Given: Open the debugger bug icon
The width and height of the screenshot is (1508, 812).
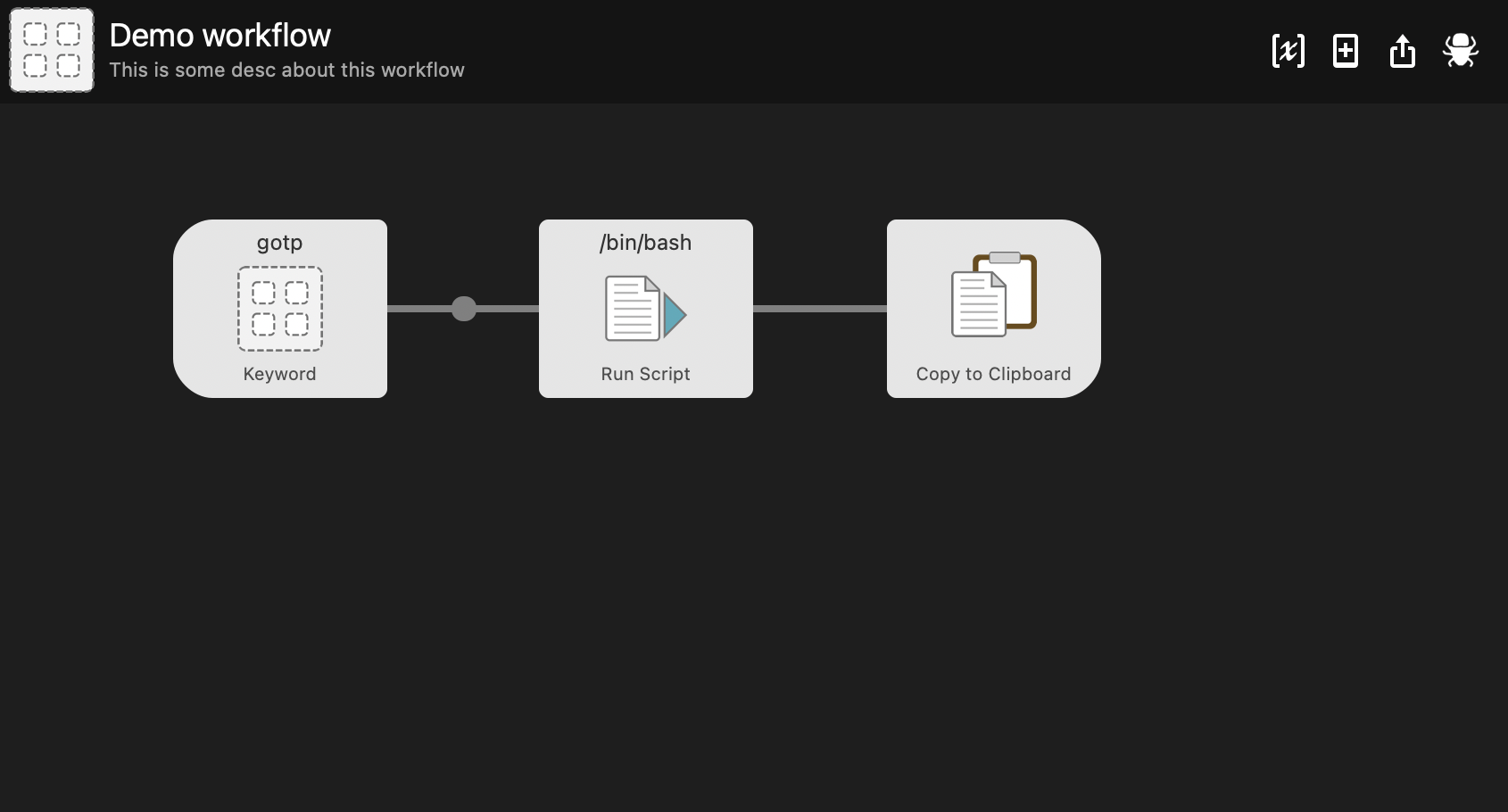Looking at the screenshot, I should click(x=1461, y=51).
